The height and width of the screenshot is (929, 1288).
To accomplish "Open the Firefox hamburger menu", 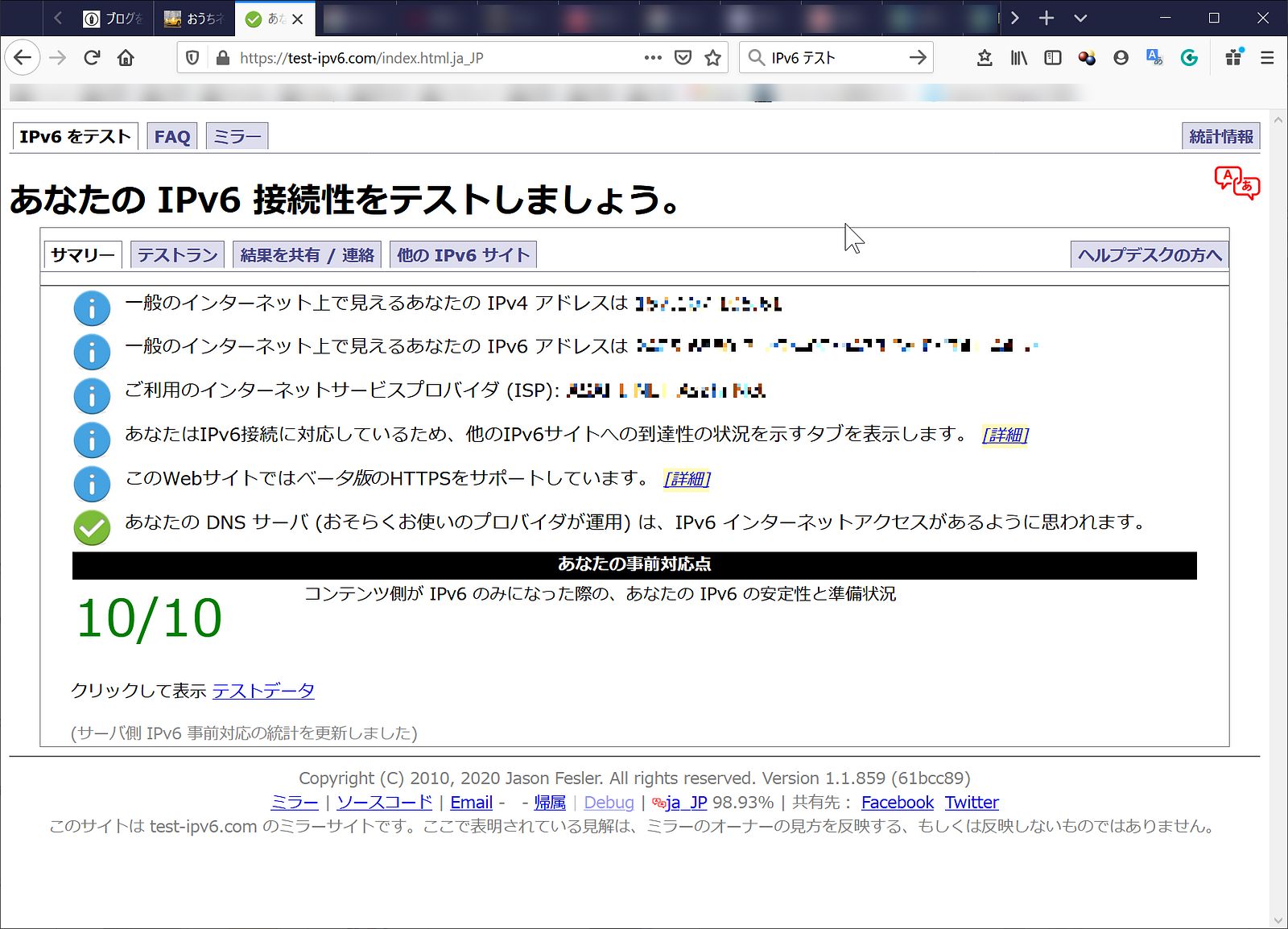I will click(1267, 58).
